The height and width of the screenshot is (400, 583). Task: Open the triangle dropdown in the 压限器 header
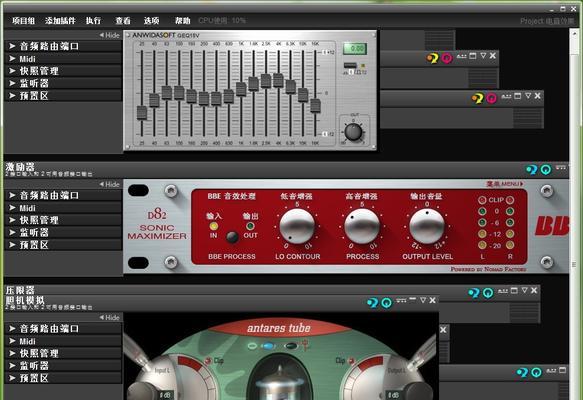coord(524,290)
